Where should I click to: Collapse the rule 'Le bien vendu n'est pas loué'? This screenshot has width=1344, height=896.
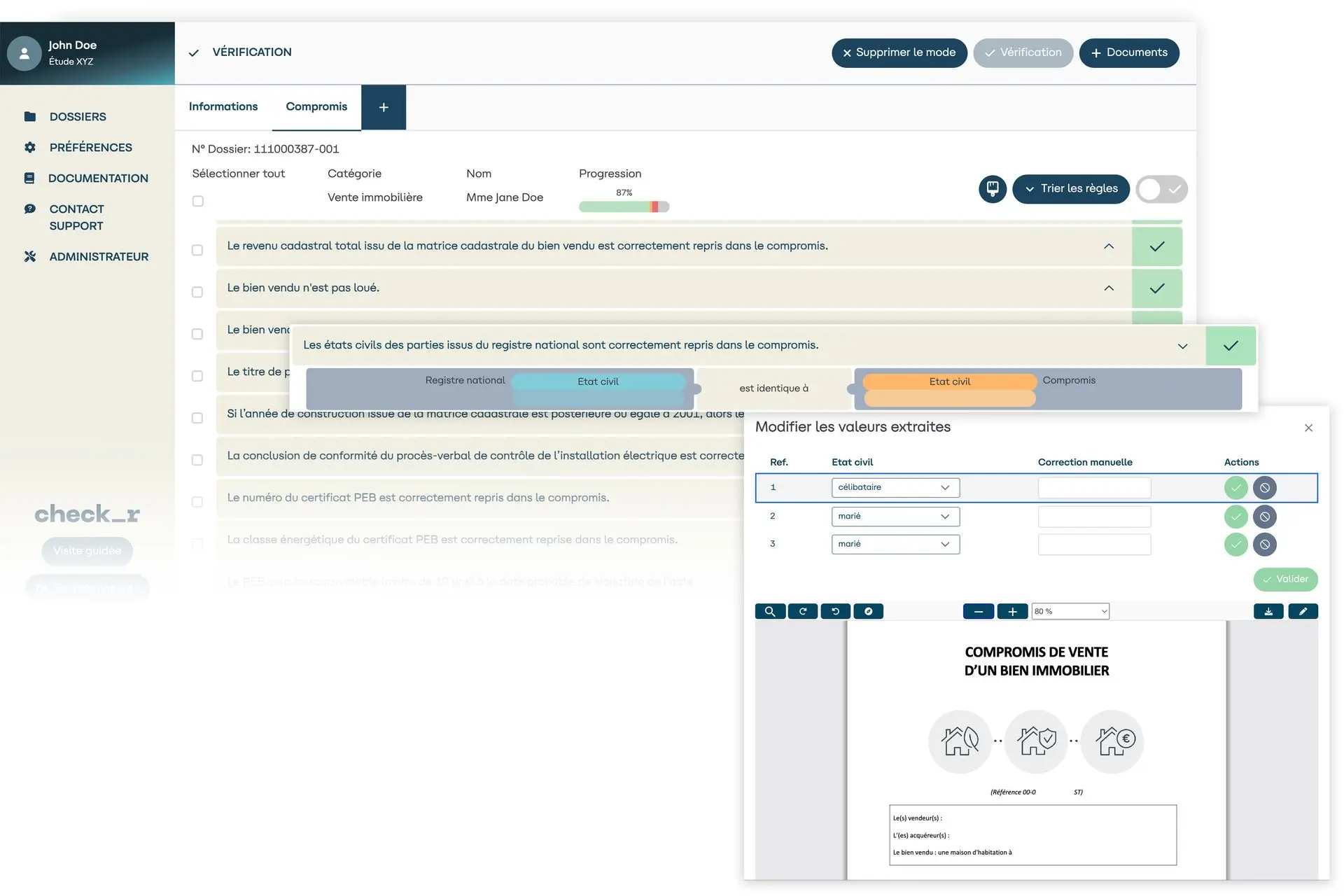click(x=1109, y=288)
